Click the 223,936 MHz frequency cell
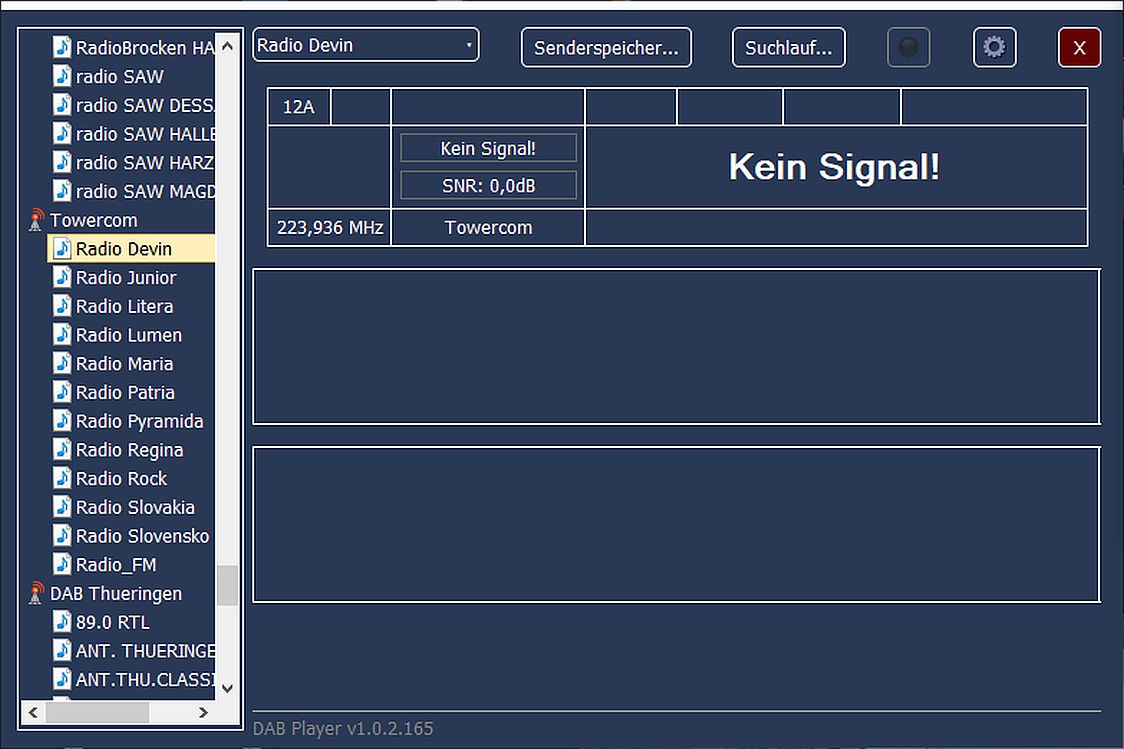Screen dimensions: 1124x749 (330, 227)
